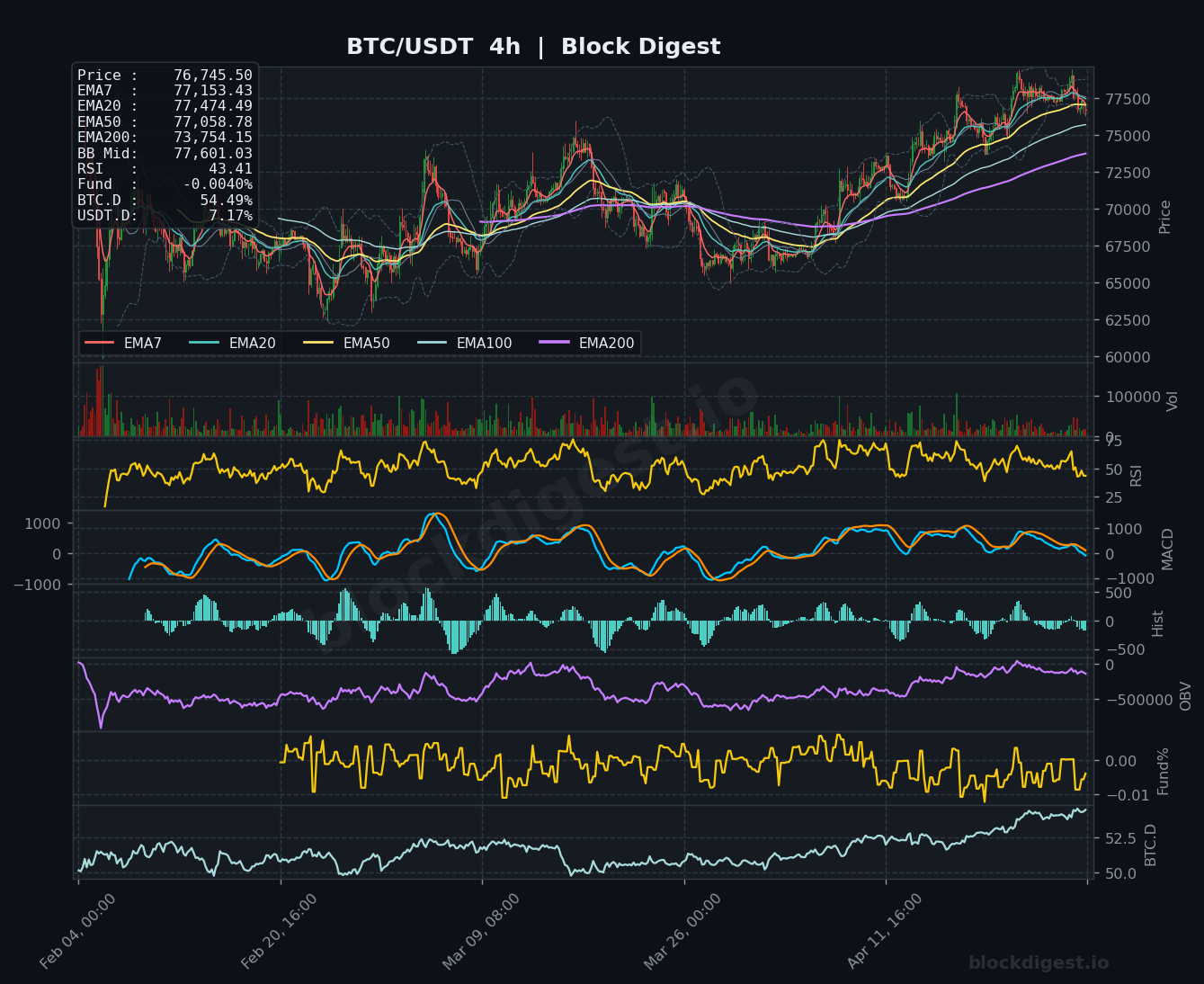This screenshot has height=984, width=1204.
Task: Click the RSI value 43.41
Action: click(230, 169)
